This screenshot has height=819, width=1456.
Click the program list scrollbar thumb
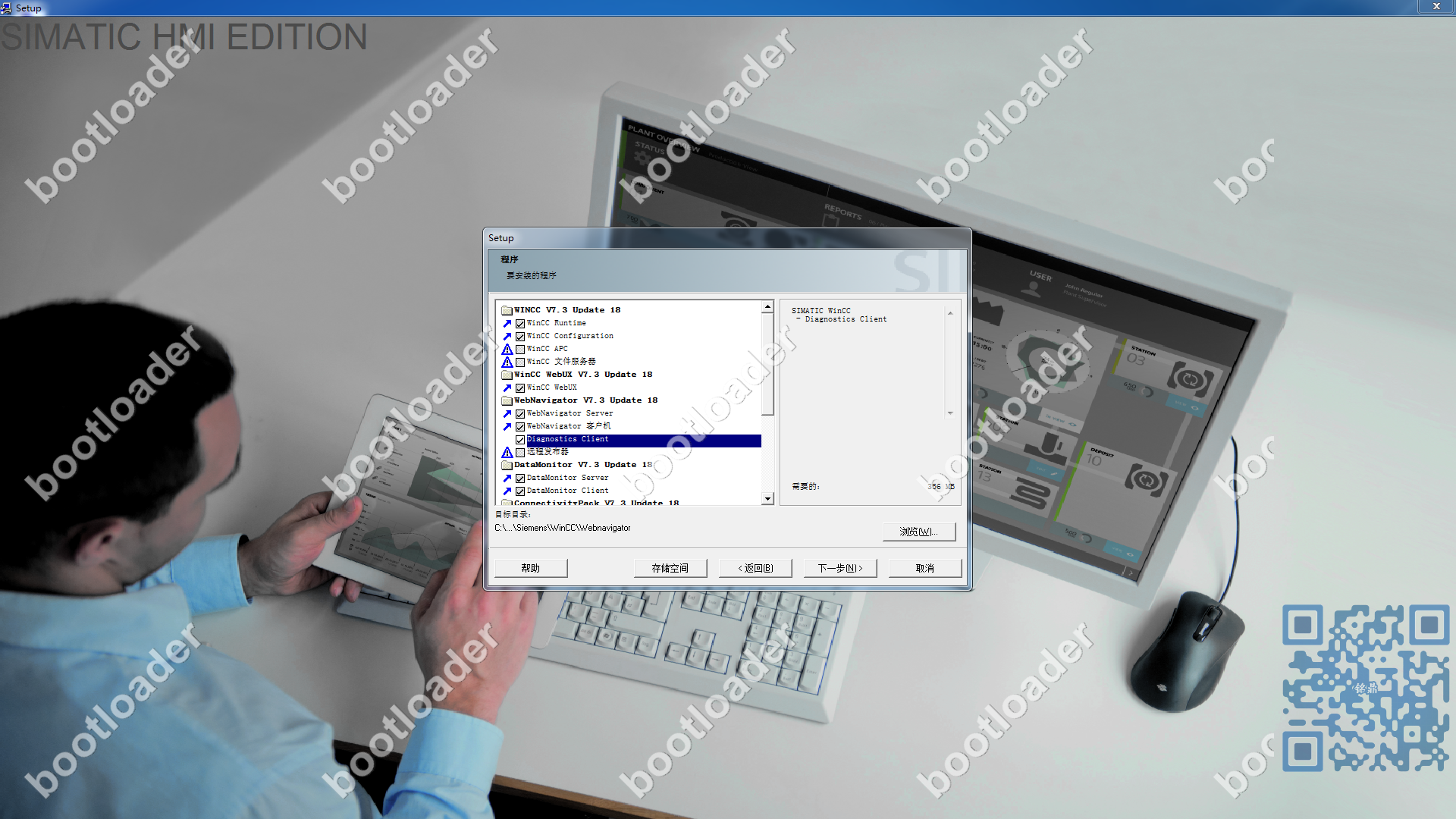(767, 364)
